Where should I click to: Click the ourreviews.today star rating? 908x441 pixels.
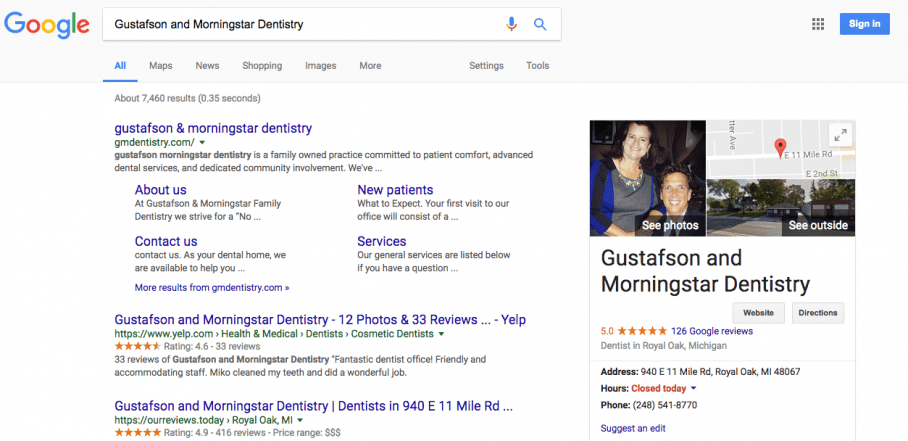coord(137,432)
